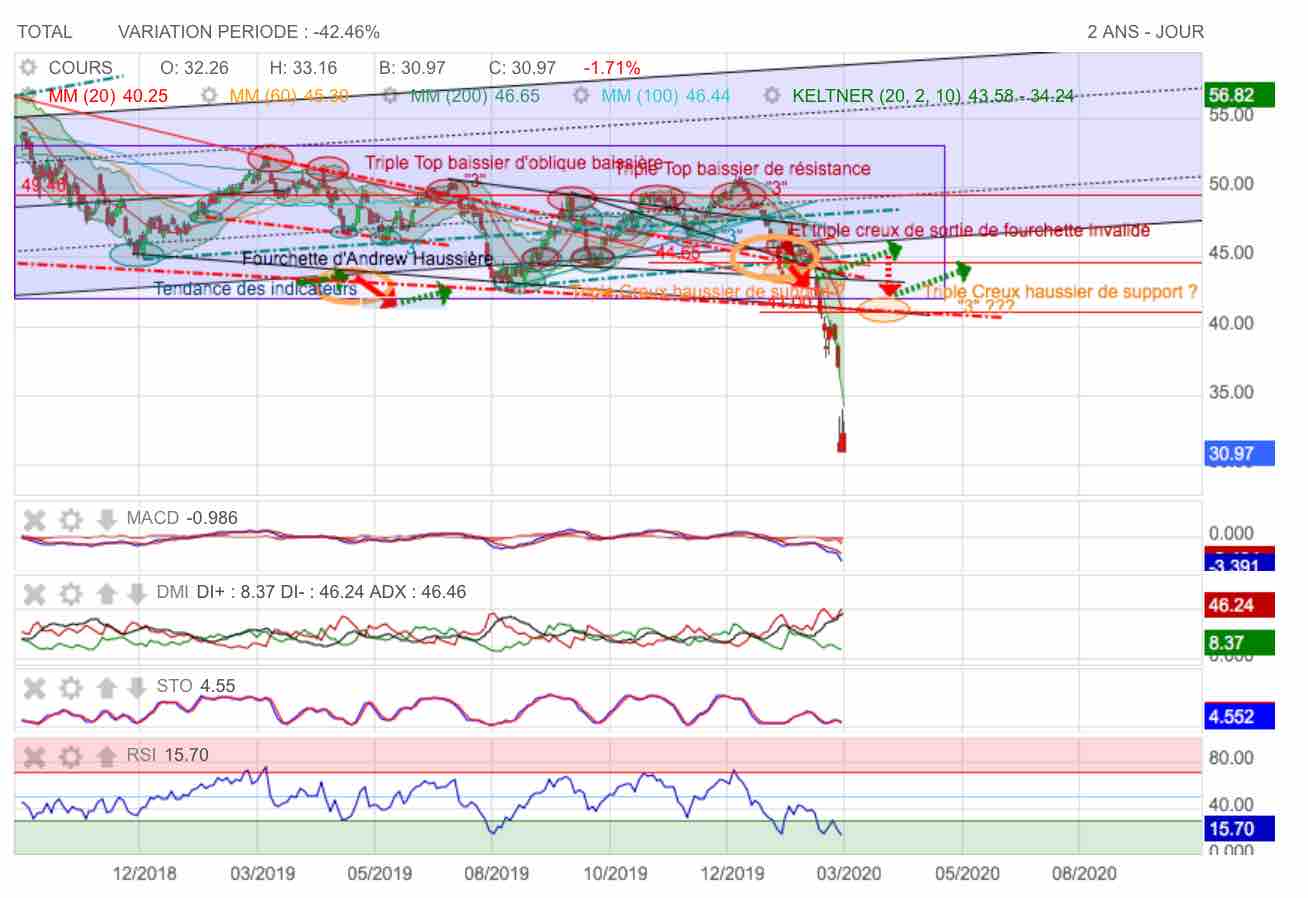The width and height of the screenshot is (1308, 898).
Task: Click the O: 32.26 open value
Action: pyautogui.click(x=194, y=68)
